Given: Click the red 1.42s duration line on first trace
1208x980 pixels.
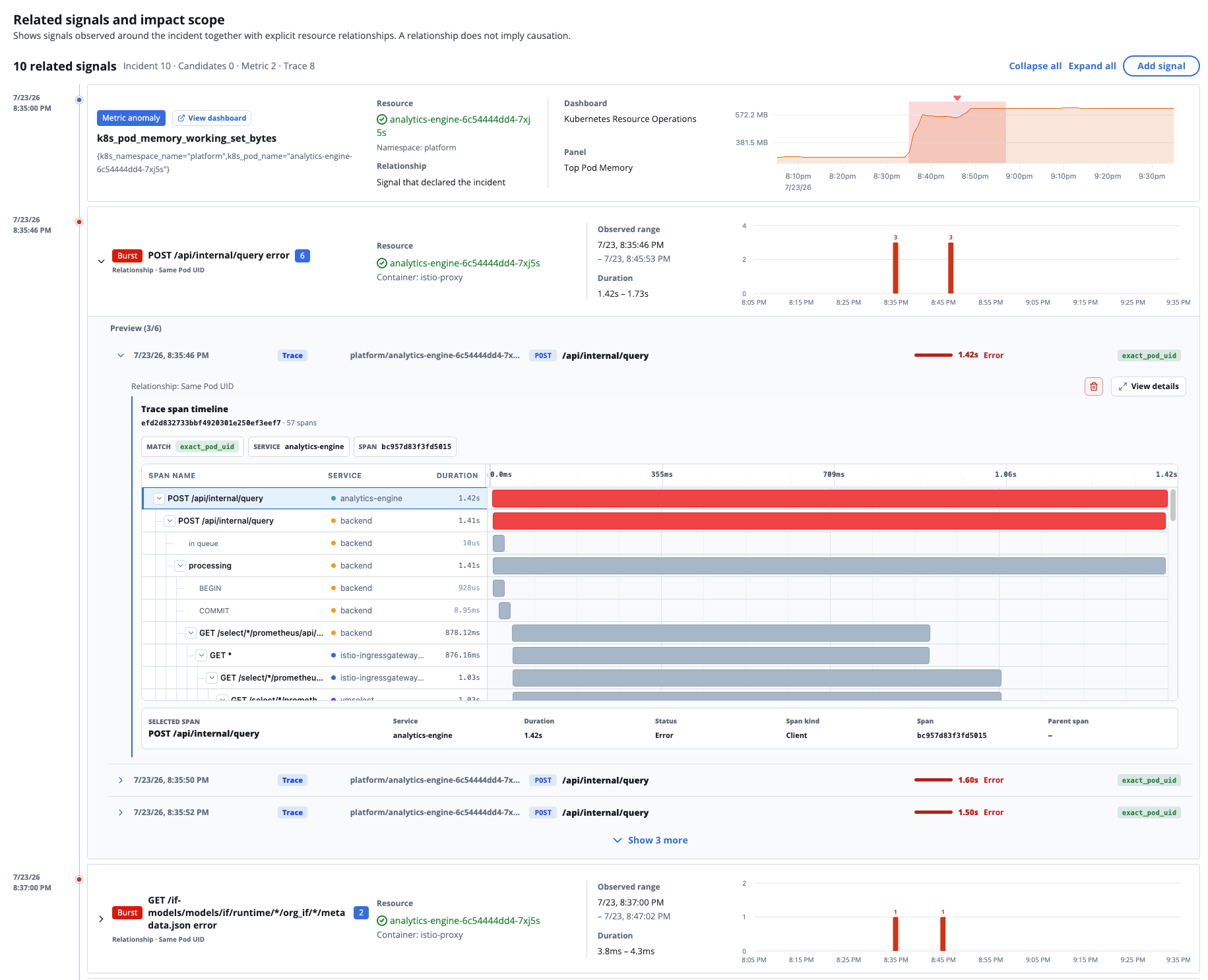Looking at the screenshot, I should coord(934,355).
